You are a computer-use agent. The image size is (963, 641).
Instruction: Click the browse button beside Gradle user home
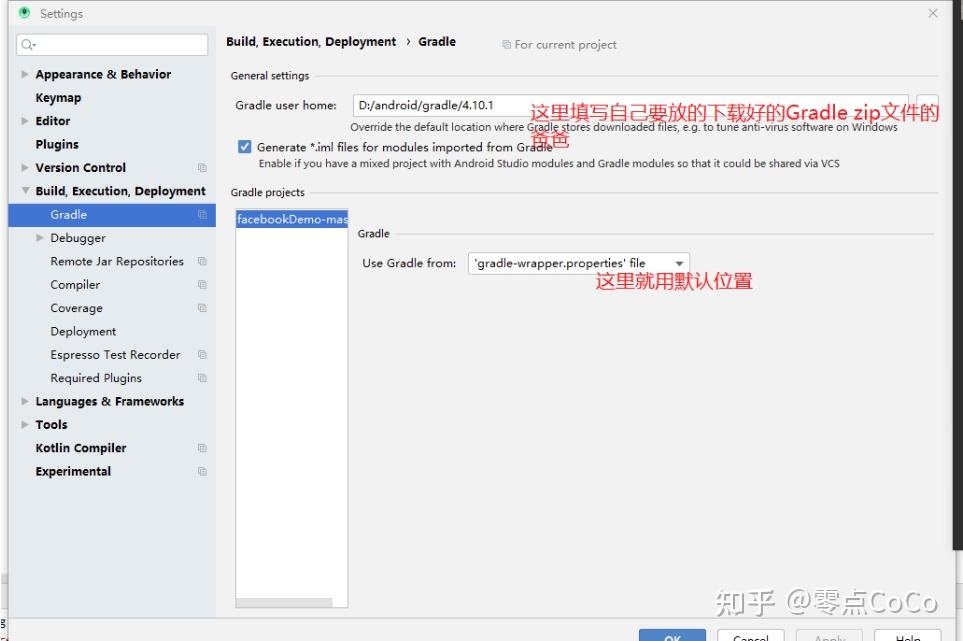point(927,105)
